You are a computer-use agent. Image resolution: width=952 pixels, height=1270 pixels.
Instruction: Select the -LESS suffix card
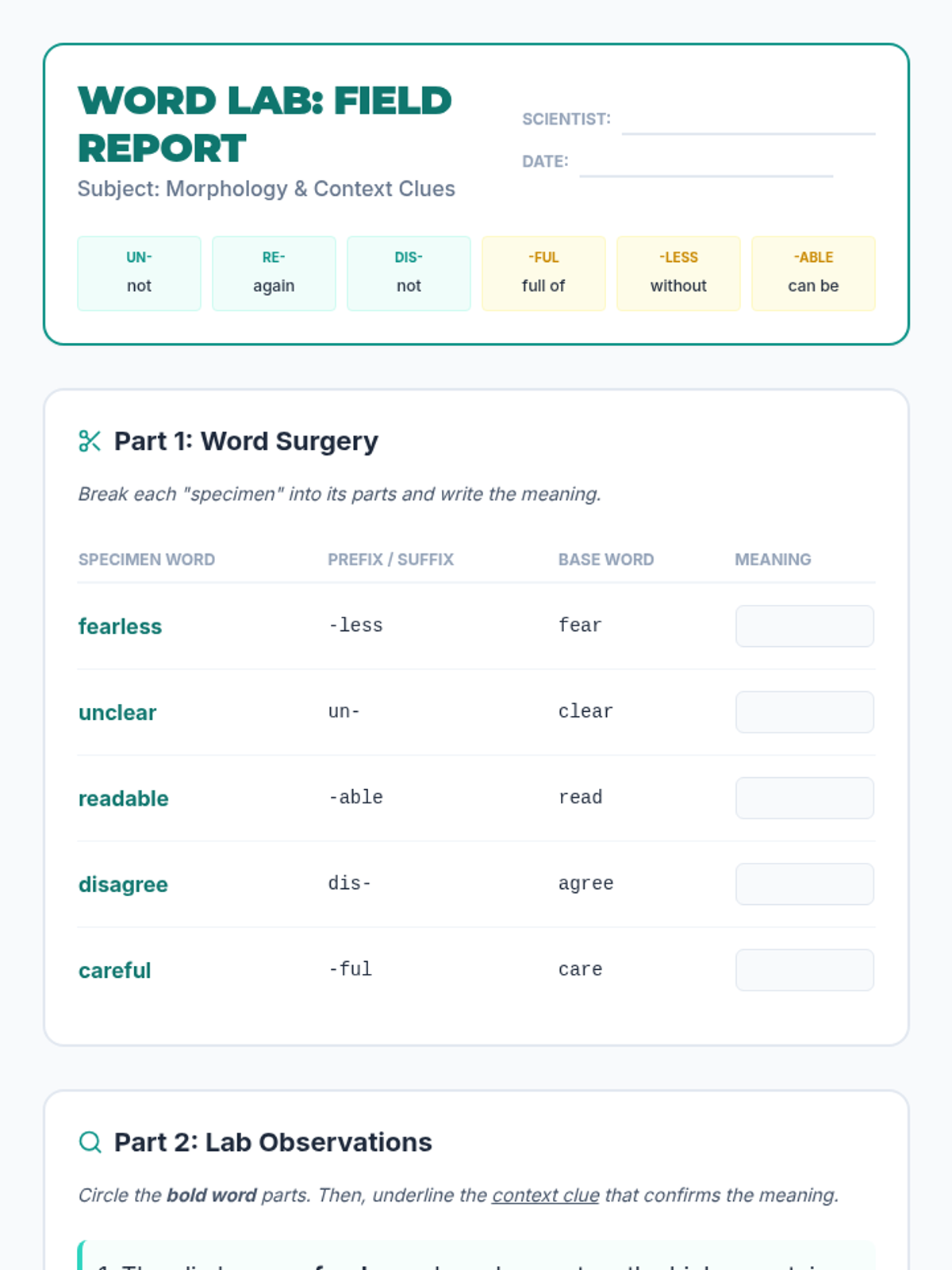click(678, 273)
